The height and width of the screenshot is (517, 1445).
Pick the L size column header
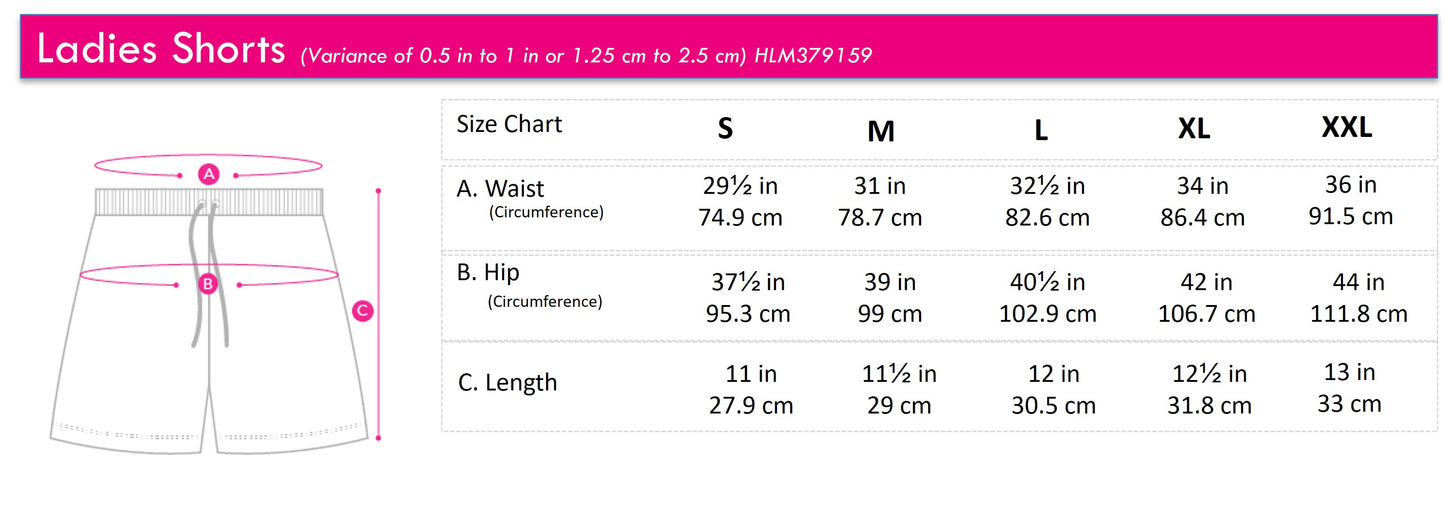coord(1041,130)
